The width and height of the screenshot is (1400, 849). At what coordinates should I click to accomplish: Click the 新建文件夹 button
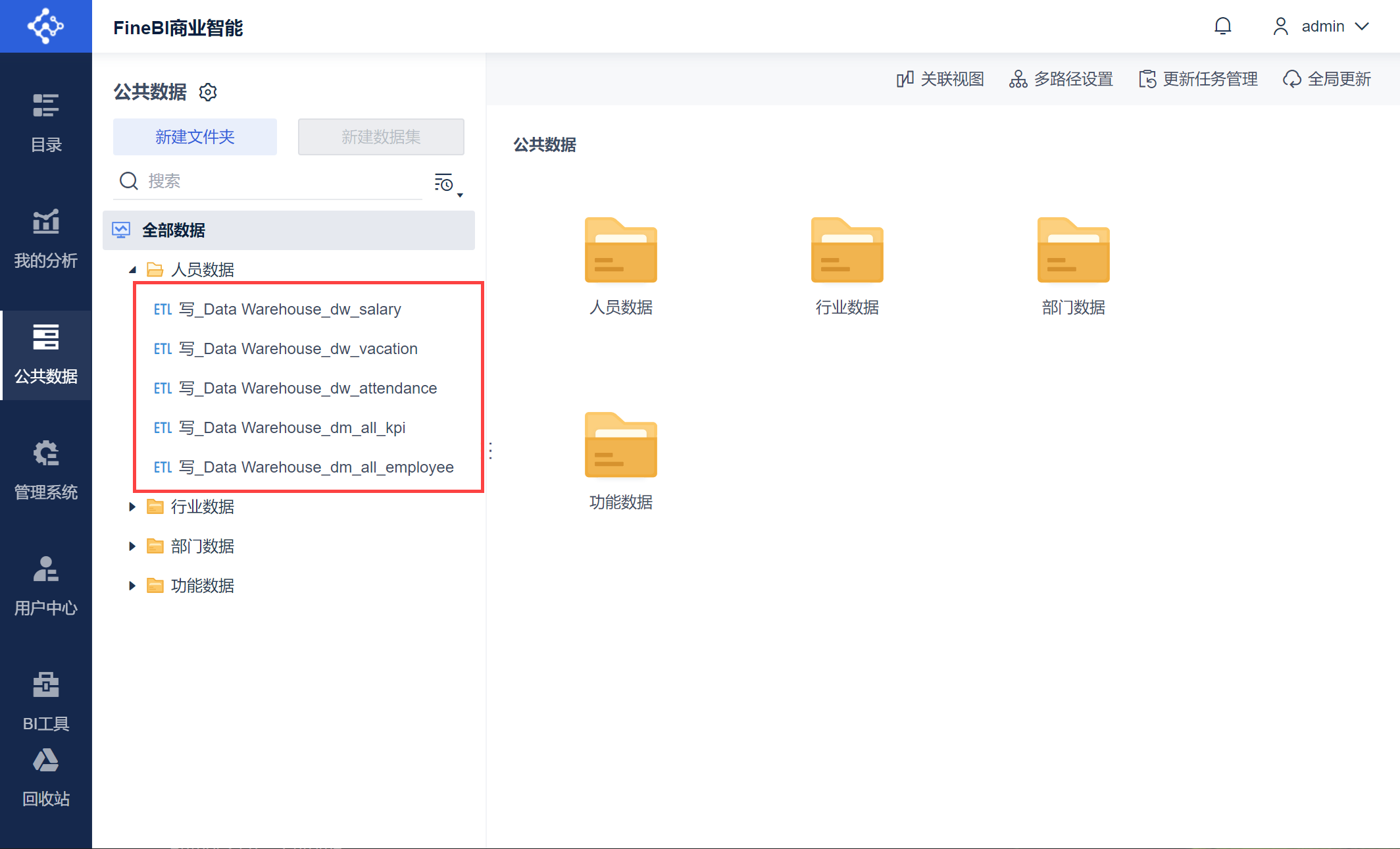pos(195,137)
